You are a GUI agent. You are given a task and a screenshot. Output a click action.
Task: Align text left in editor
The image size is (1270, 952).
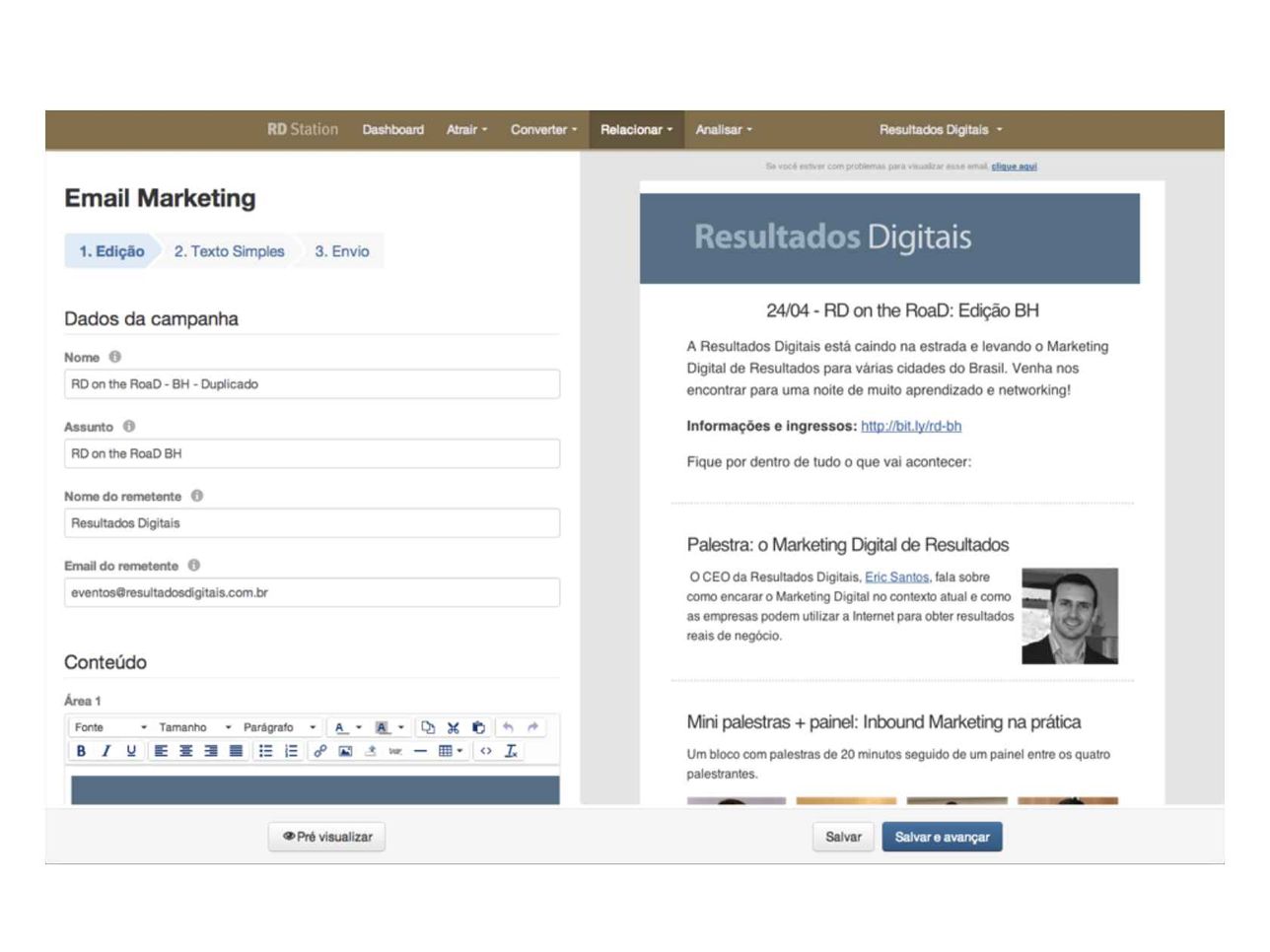tap(161, 751)
